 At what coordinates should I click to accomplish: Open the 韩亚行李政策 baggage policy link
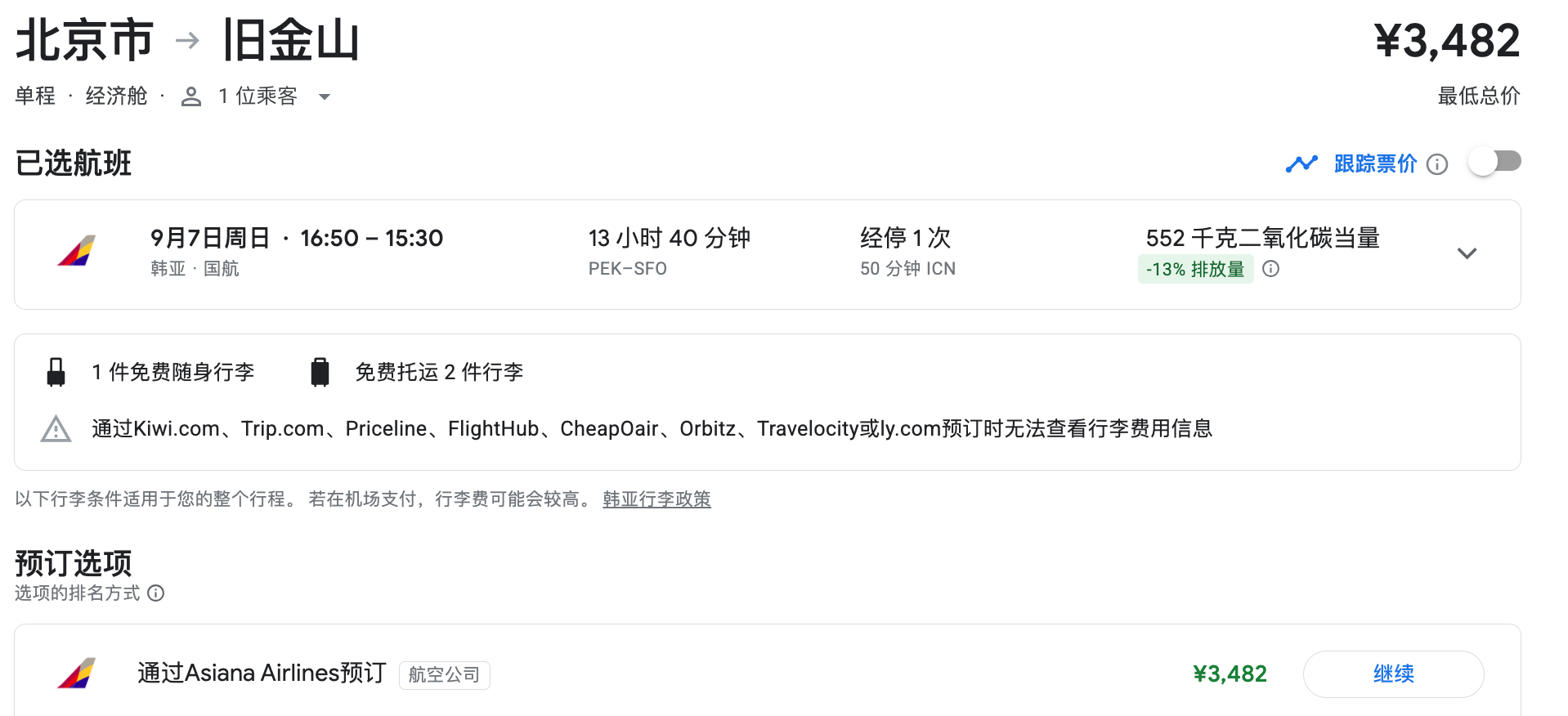[656, 499]
